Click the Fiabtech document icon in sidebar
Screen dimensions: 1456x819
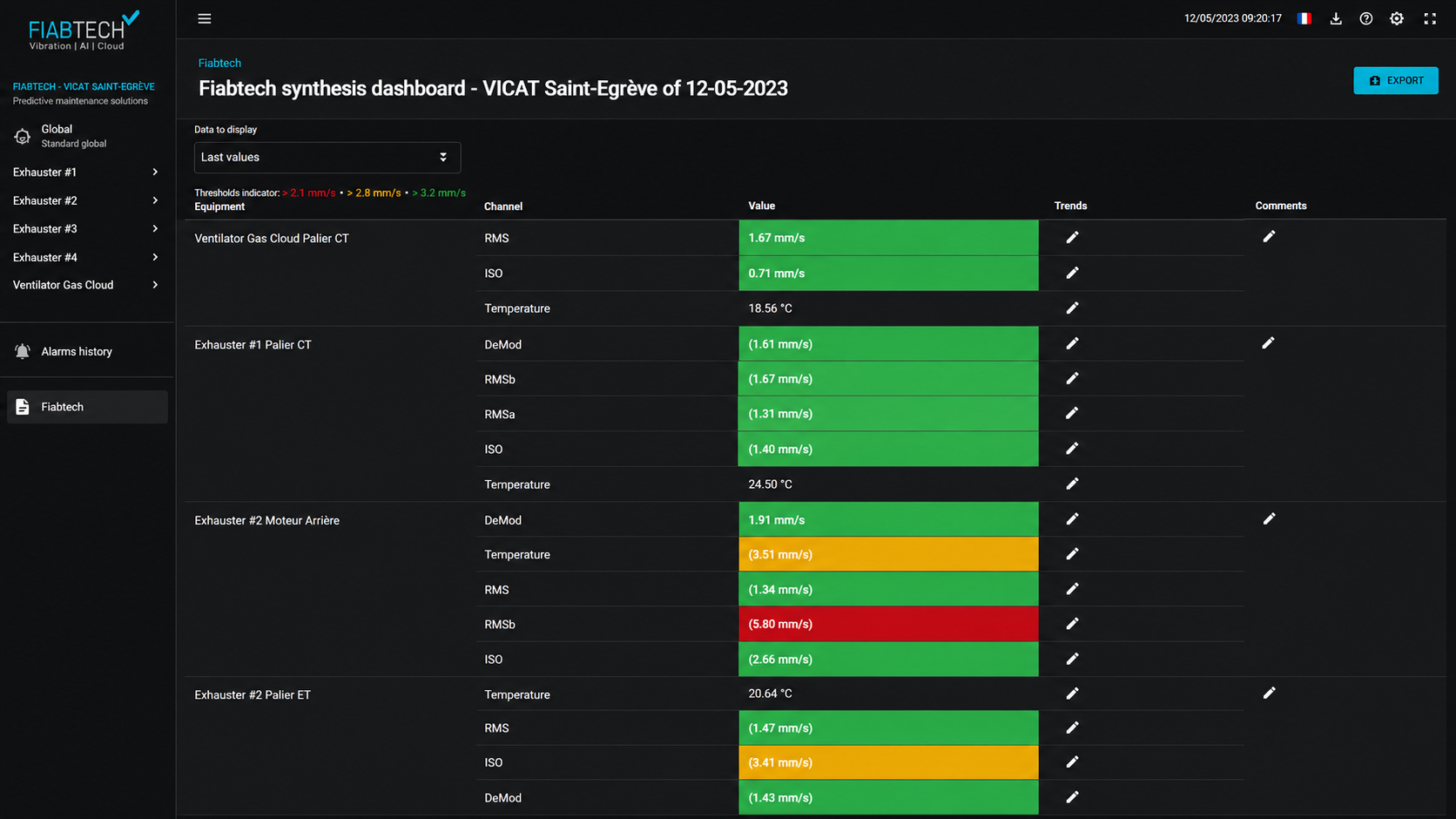pos(23,407)
